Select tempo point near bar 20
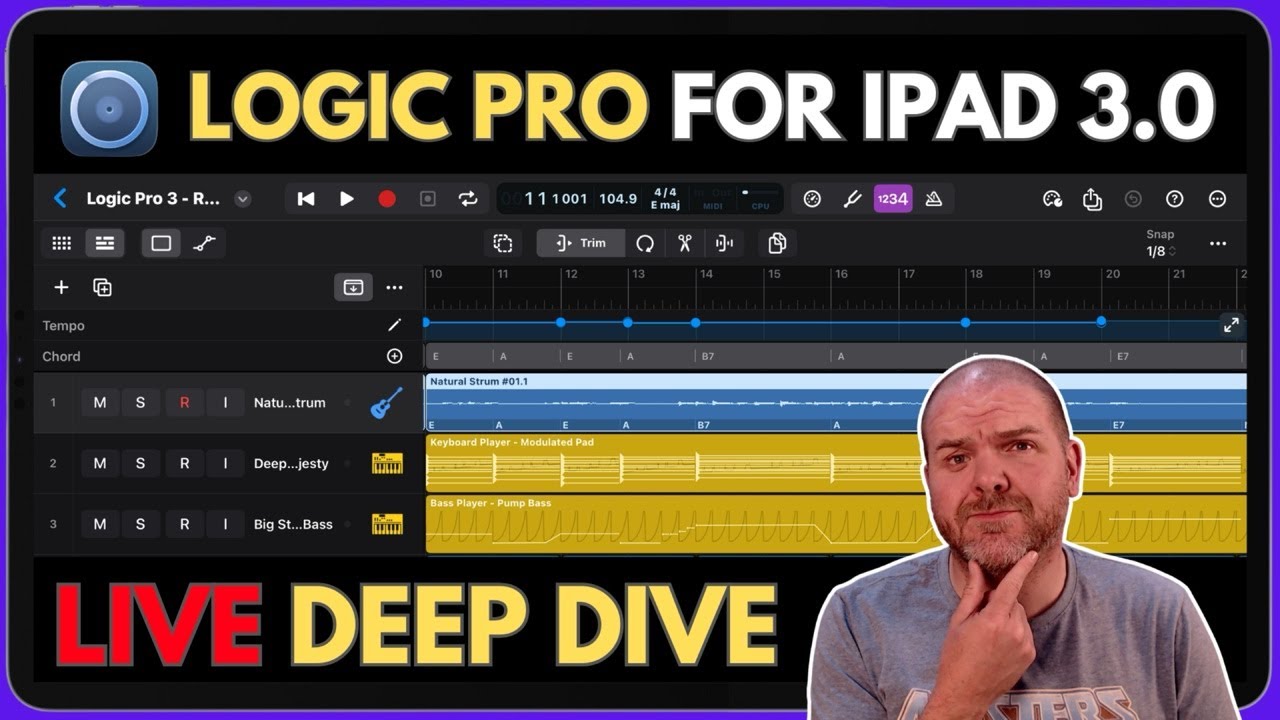The image size is (1280, 720). click(1101, 322)
